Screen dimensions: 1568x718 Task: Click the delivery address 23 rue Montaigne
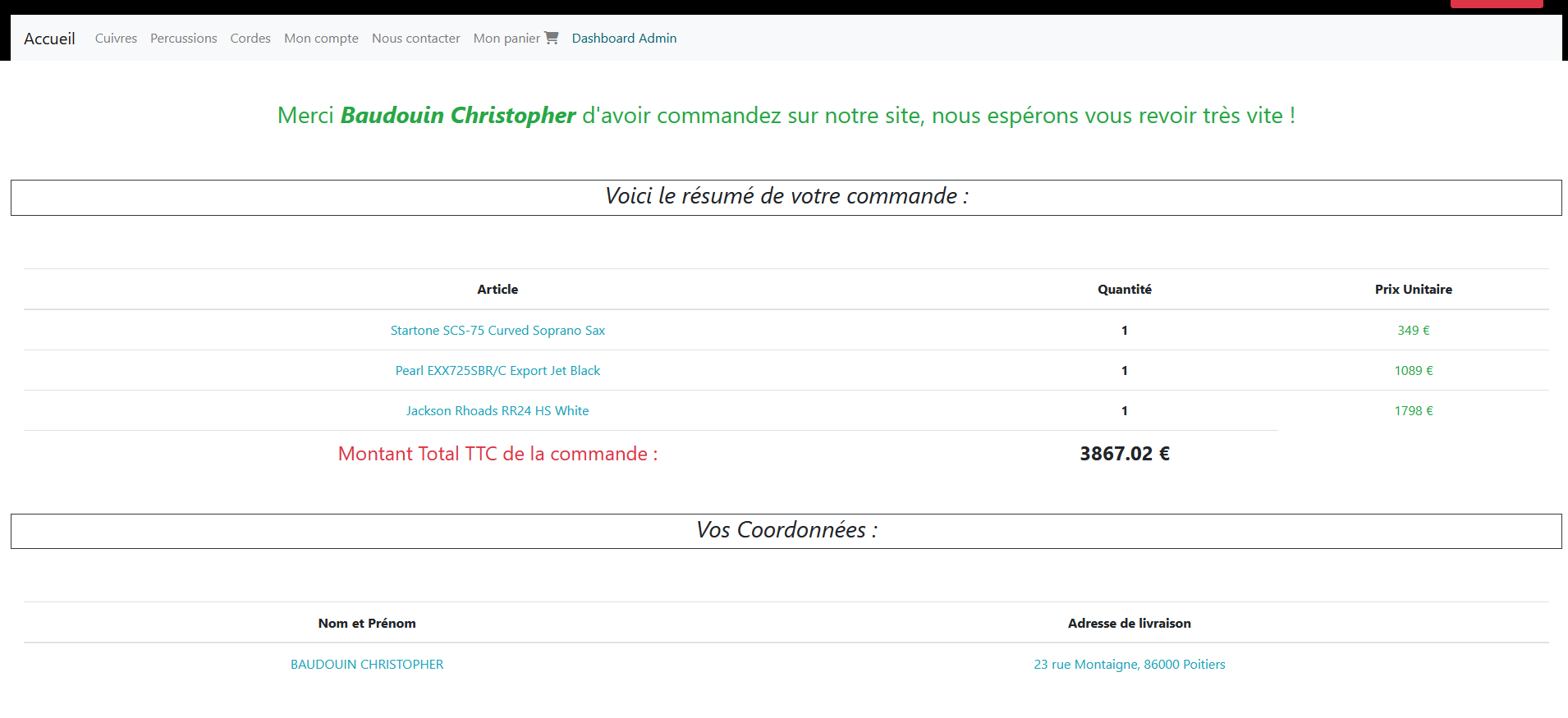(x=1129, y=665)
